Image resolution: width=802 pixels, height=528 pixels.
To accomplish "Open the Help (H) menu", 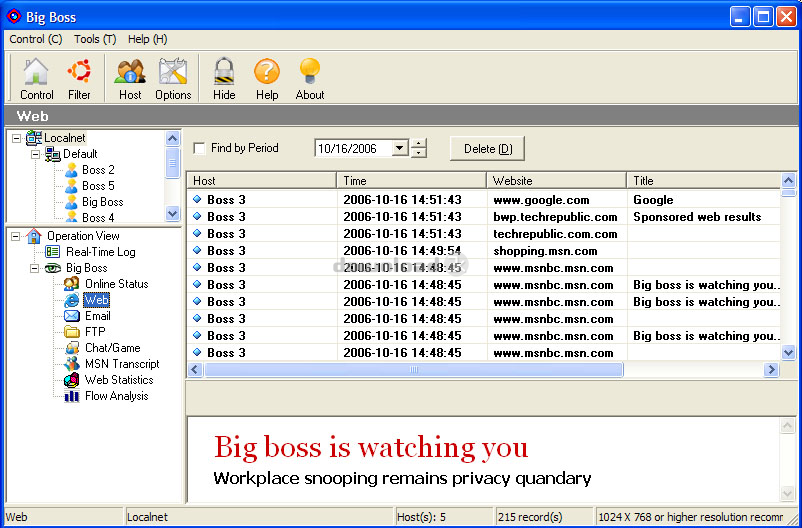I will point(147,39).
